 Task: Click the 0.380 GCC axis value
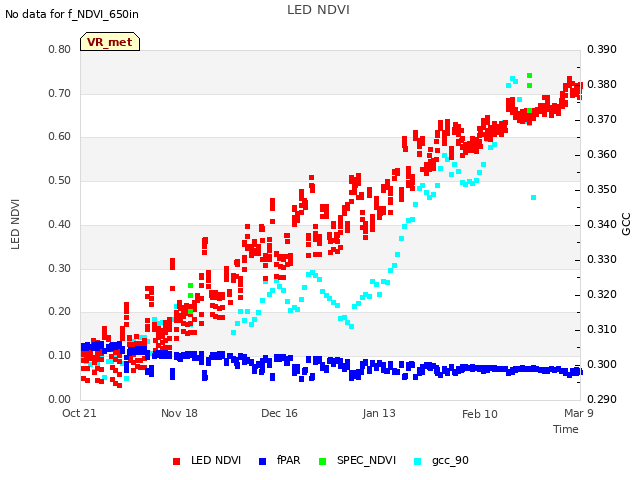pos(602,84)
